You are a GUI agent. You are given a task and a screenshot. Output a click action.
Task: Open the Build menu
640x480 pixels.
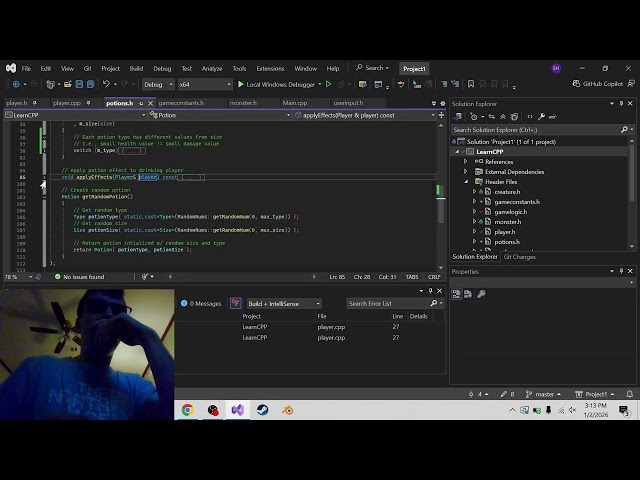pyautogui.click(x=136, y=69)
